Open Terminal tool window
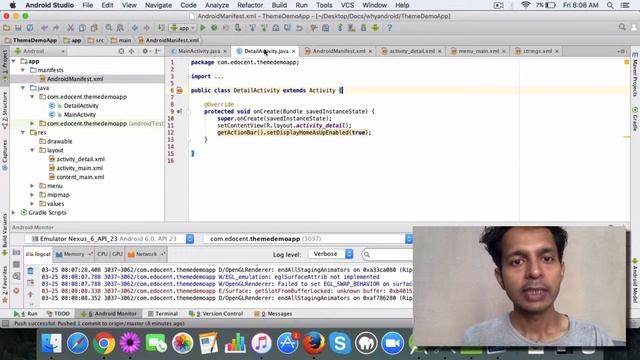The width and height of the screenshot is (640, 360). (x=162, y=313)
